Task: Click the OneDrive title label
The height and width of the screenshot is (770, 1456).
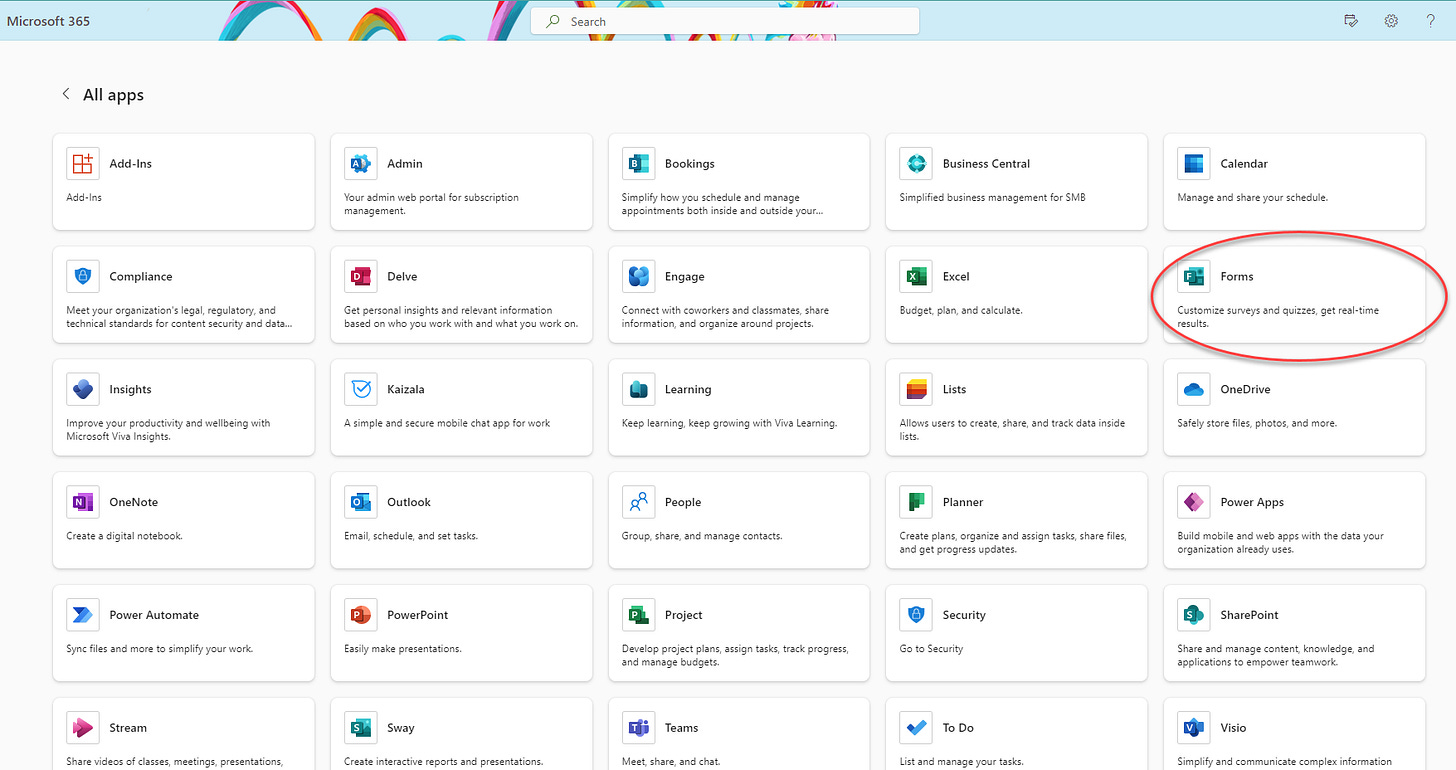Action: (x=1245, y=389)
